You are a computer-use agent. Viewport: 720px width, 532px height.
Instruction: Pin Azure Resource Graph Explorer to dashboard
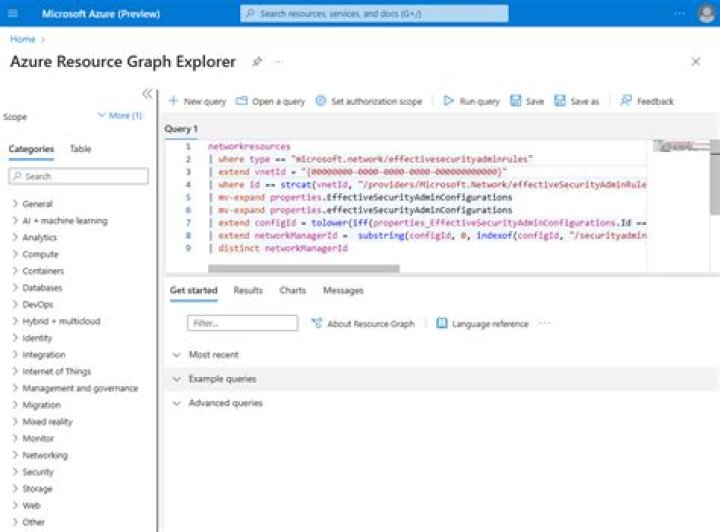click(x=257, y=62)
